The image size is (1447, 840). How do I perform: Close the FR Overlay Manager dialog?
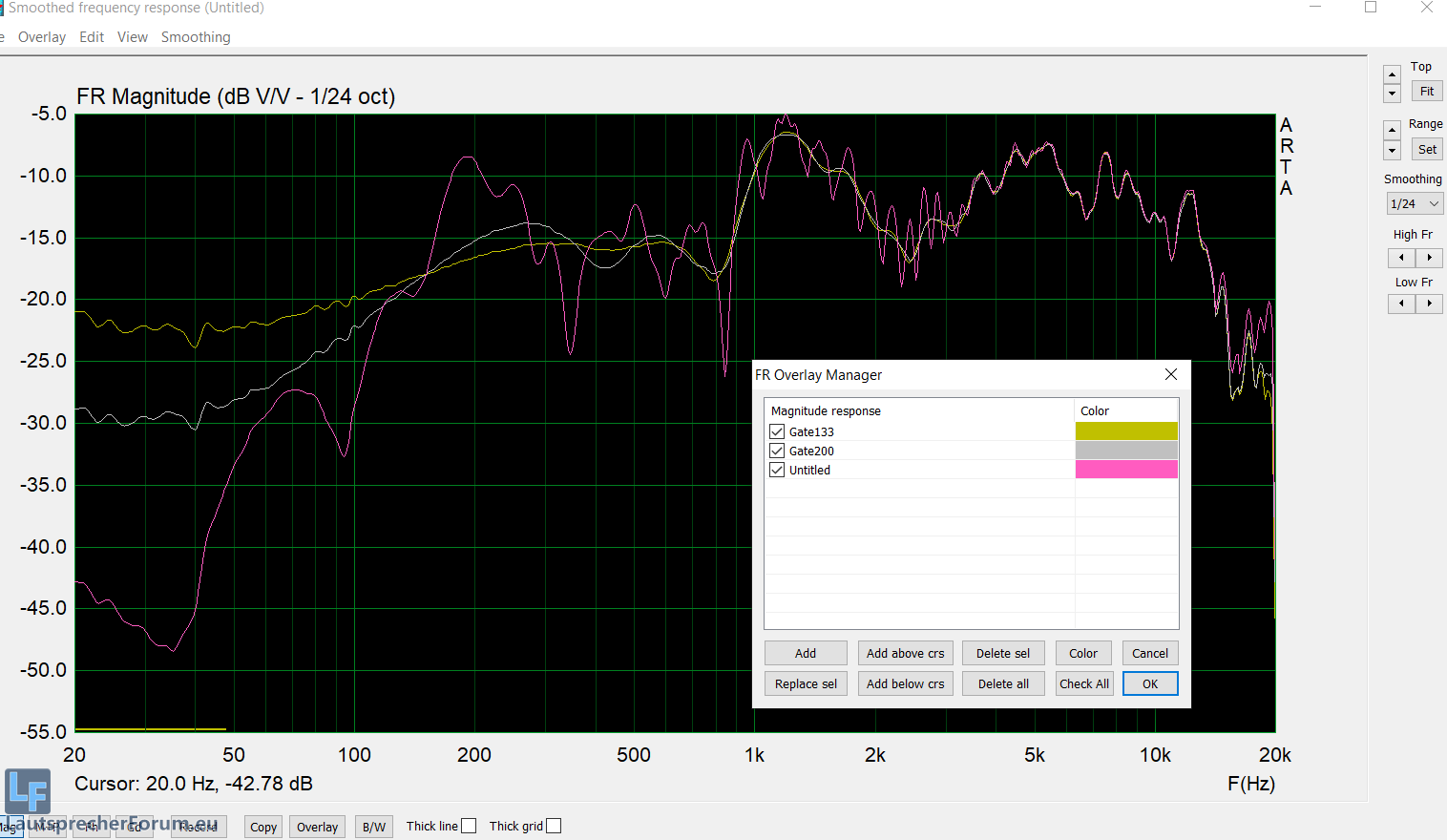[1171, 374]
